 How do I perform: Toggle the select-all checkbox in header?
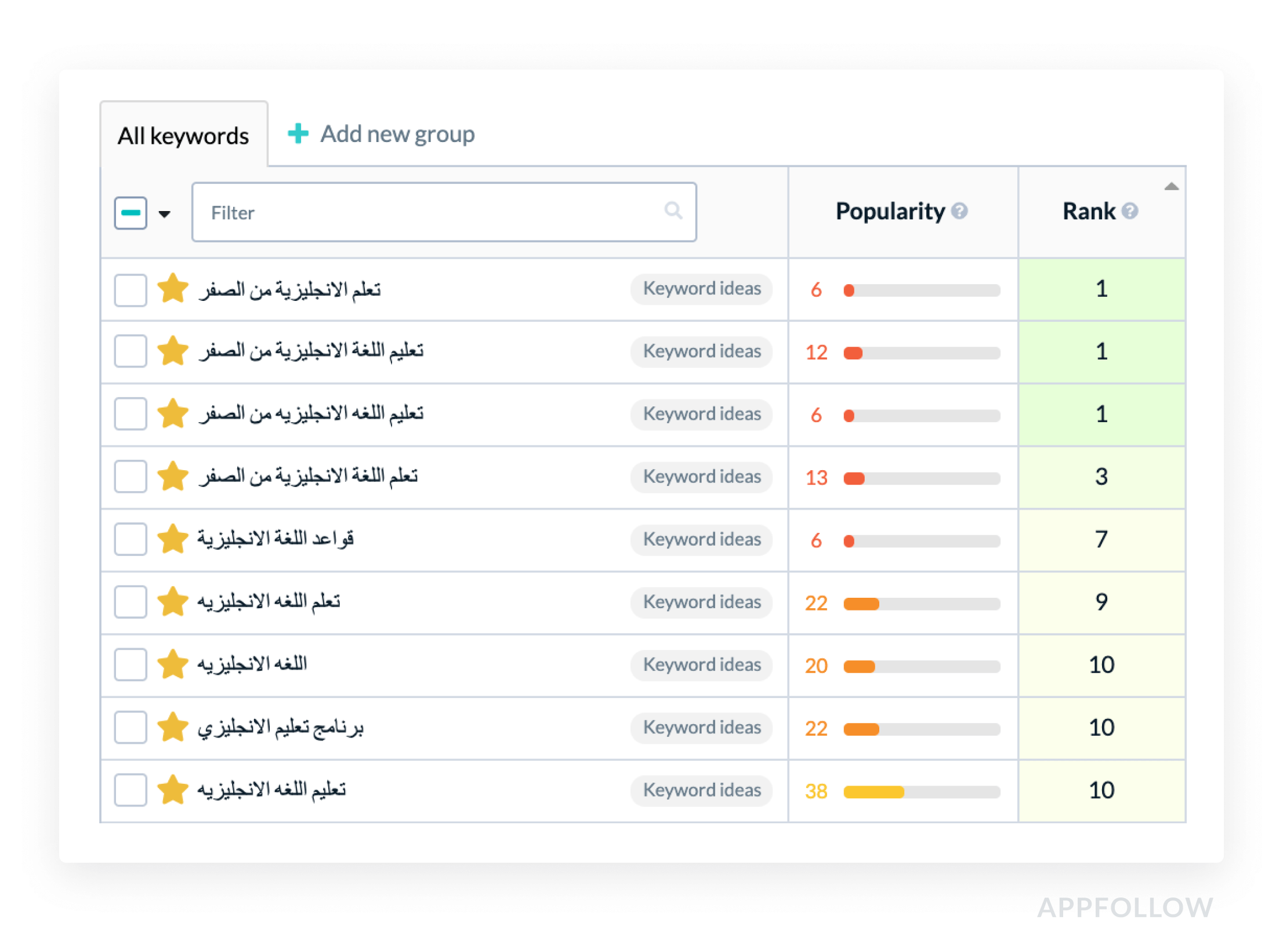(x=131, y=213)
